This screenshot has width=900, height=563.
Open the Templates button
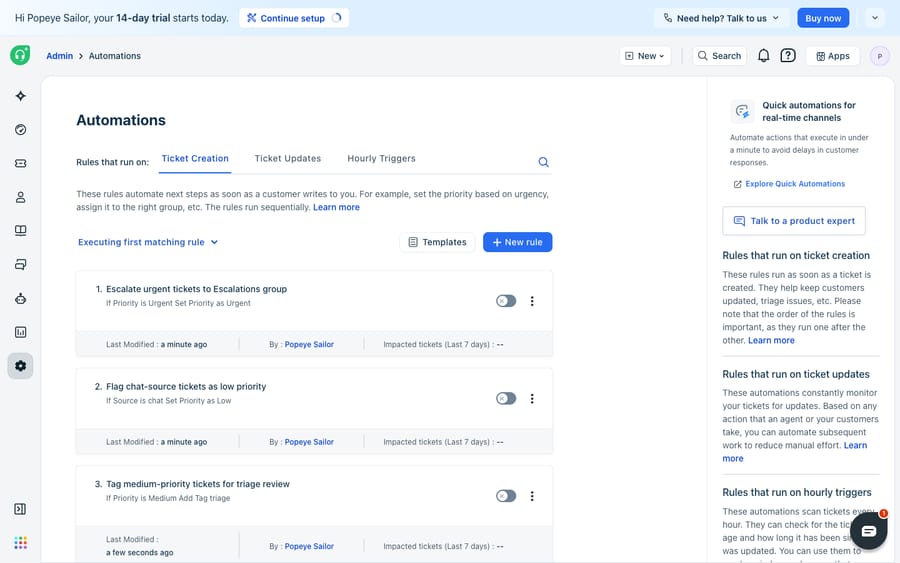tap(437, 242)
